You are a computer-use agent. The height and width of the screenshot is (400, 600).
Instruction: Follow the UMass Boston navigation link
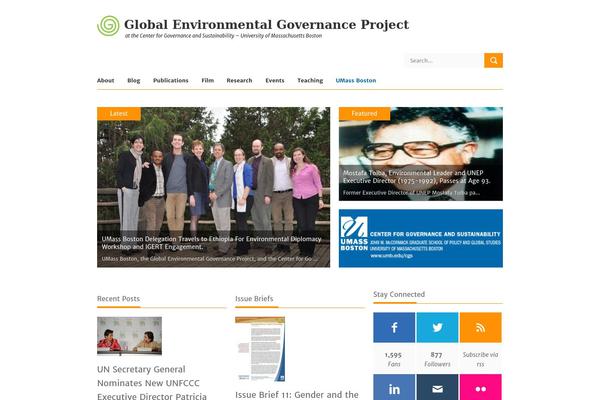pyautogui.click(x=356, y=80)
